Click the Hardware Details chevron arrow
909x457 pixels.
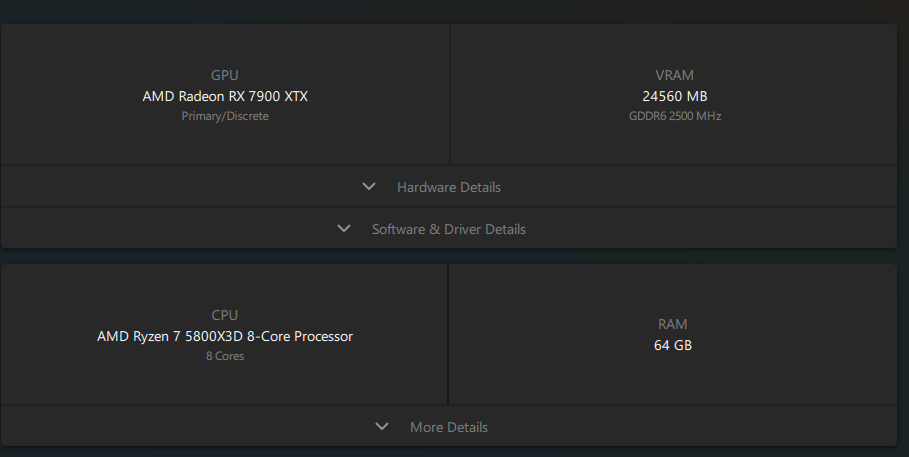[x=369, y=187]
